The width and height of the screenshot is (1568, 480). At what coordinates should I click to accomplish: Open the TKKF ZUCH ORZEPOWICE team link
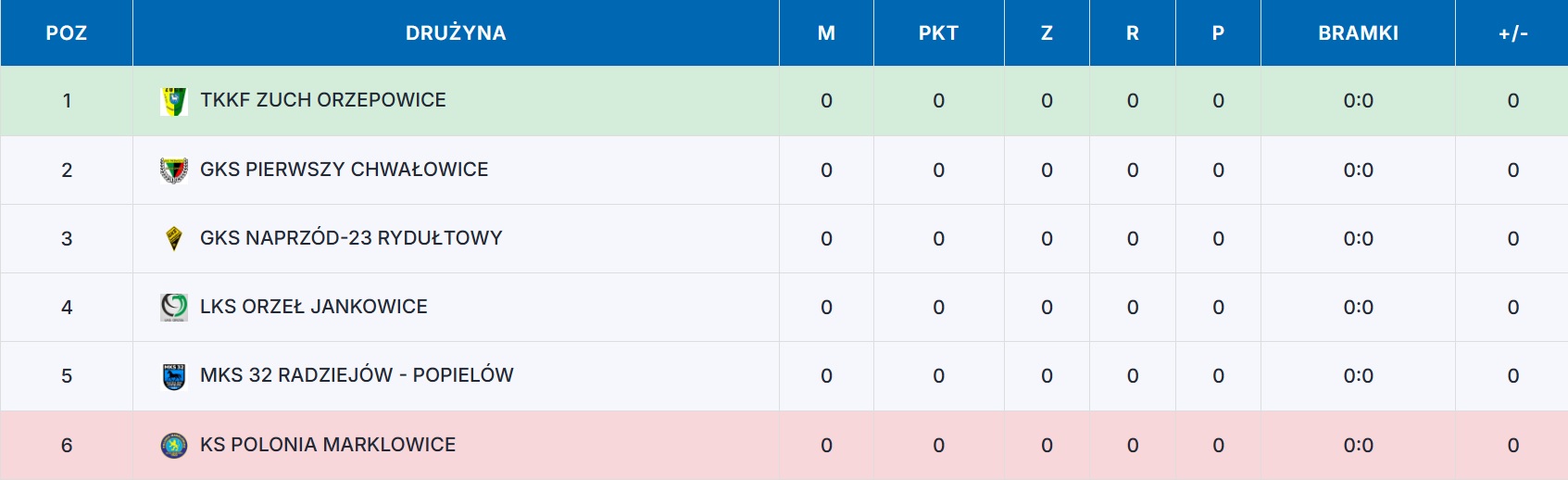point(322,100)
